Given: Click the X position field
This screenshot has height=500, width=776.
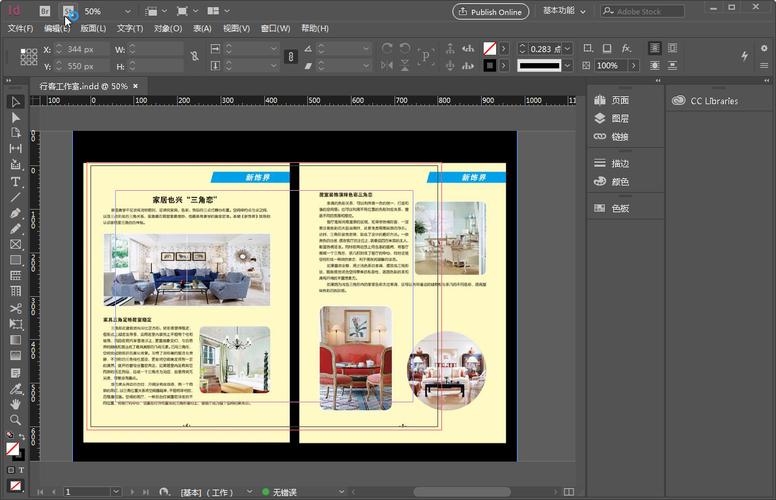Looking at the screenshot, I should tap(81, 49).
